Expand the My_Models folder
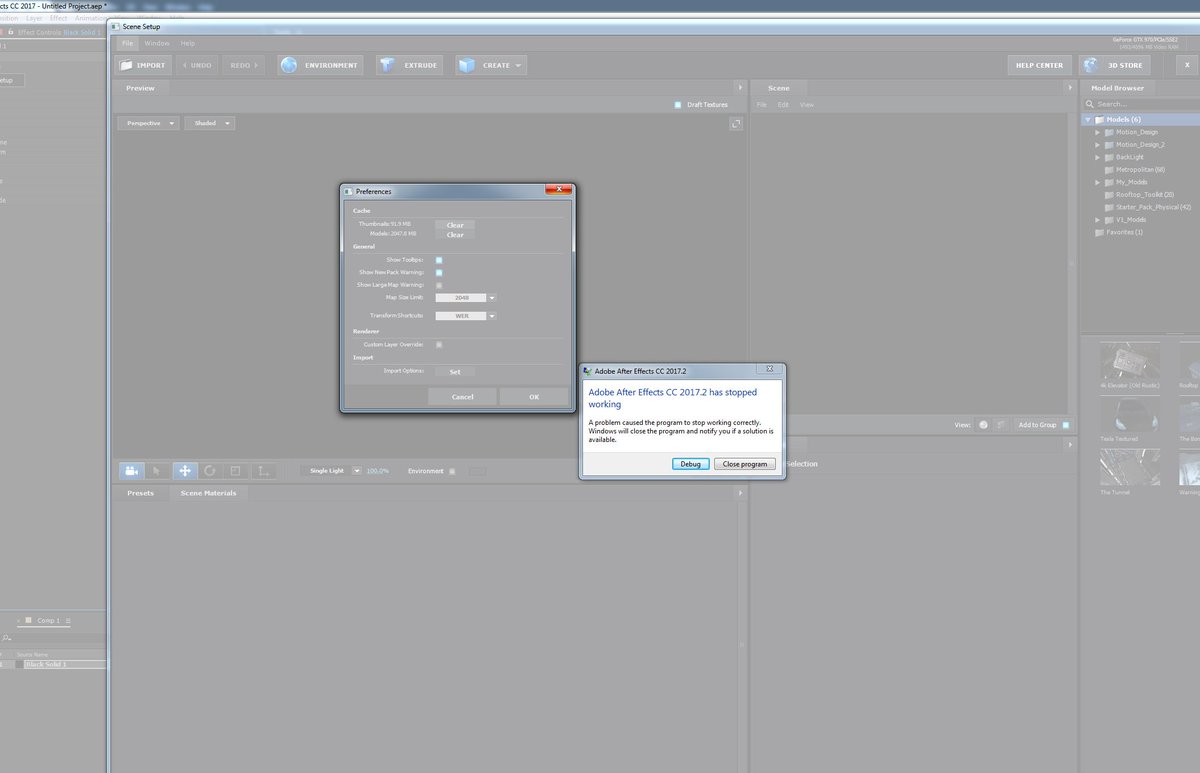This screenshot has width=1200, height=773. (x=1098, y=182)
